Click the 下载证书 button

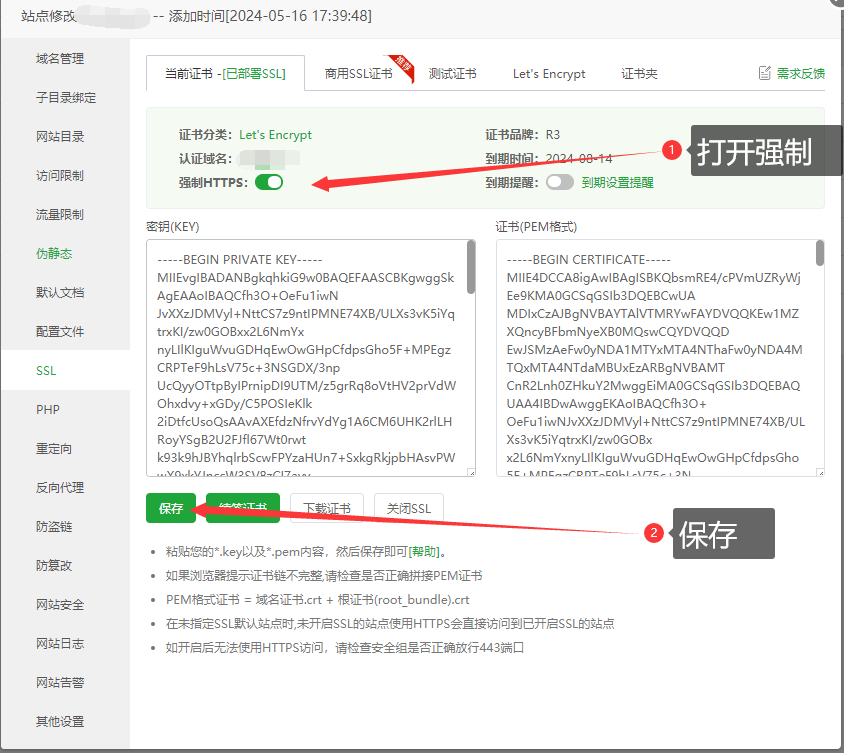pyautogui.click(x=327, y=508)
